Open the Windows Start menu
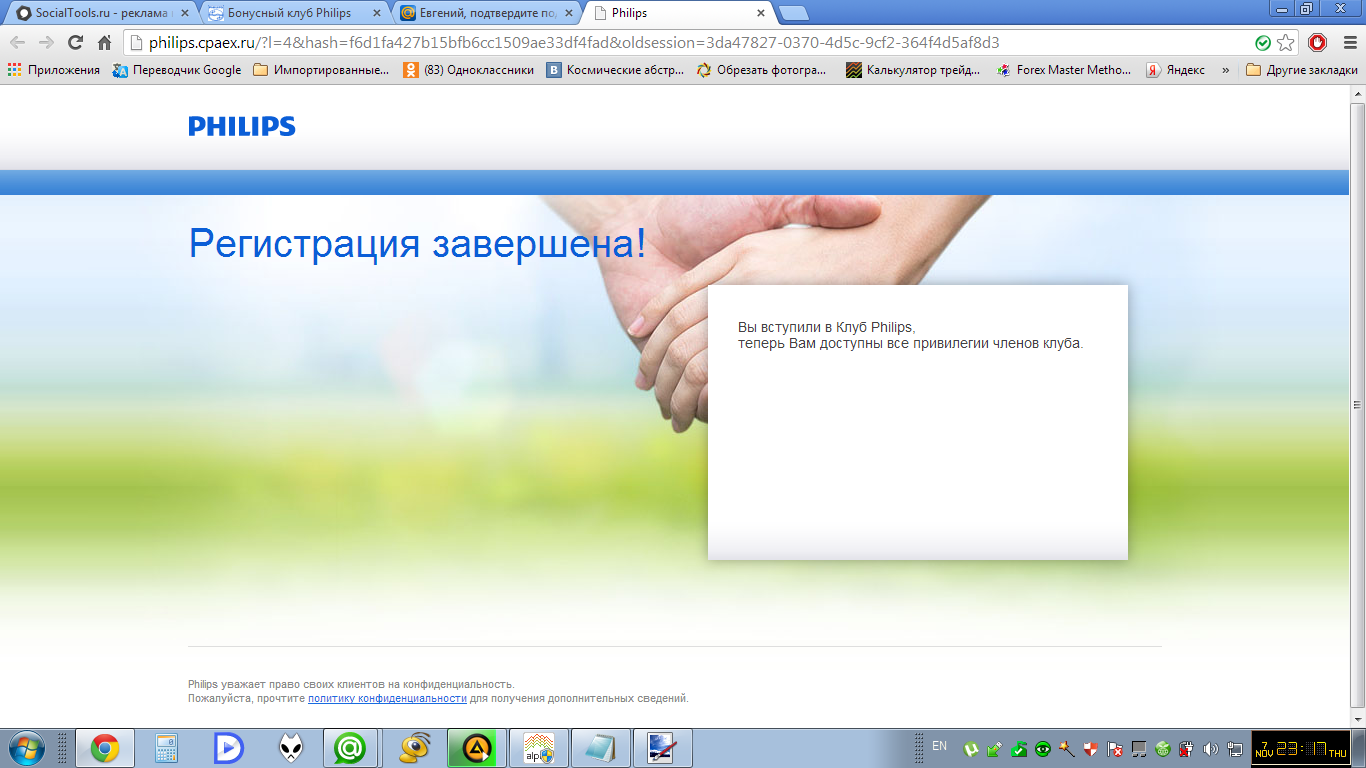1366x768 pixels. click(x=26, y=748)
